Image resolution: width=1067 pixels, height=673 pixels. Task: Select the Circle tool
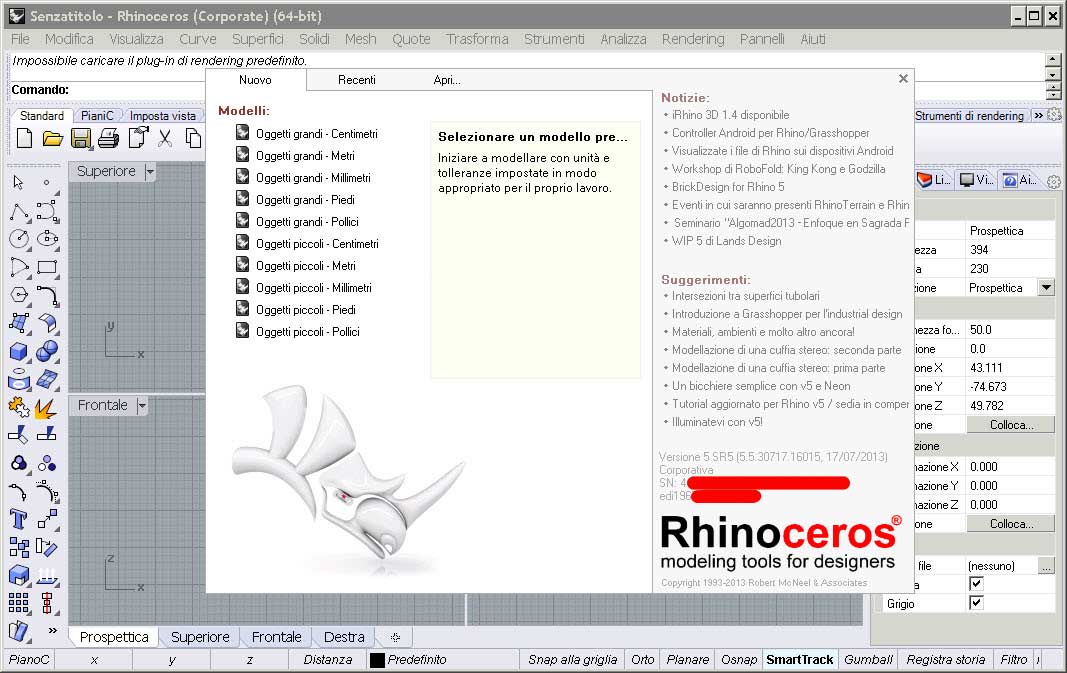click(20, 239)
